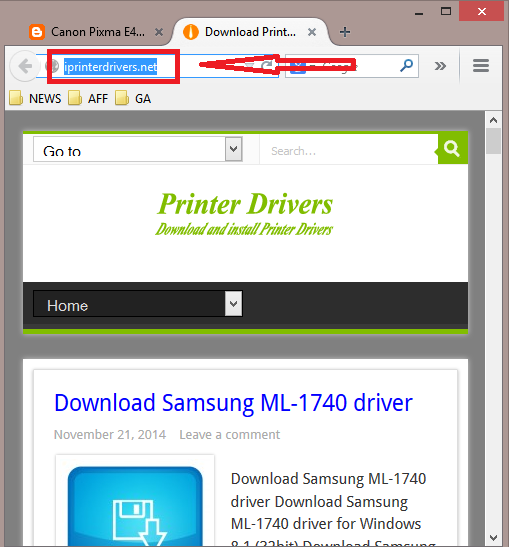Click the green site search button
This screenshot has width=509, height=547.
(452, 149)
